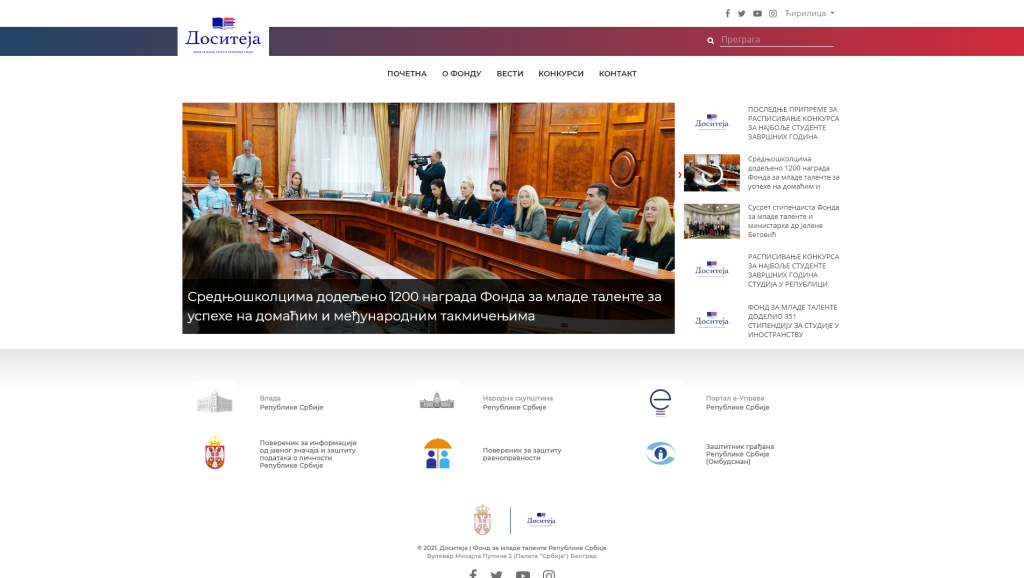
Task: Open the Влада Републике Србије link
Action: click(x=291, y=402)
